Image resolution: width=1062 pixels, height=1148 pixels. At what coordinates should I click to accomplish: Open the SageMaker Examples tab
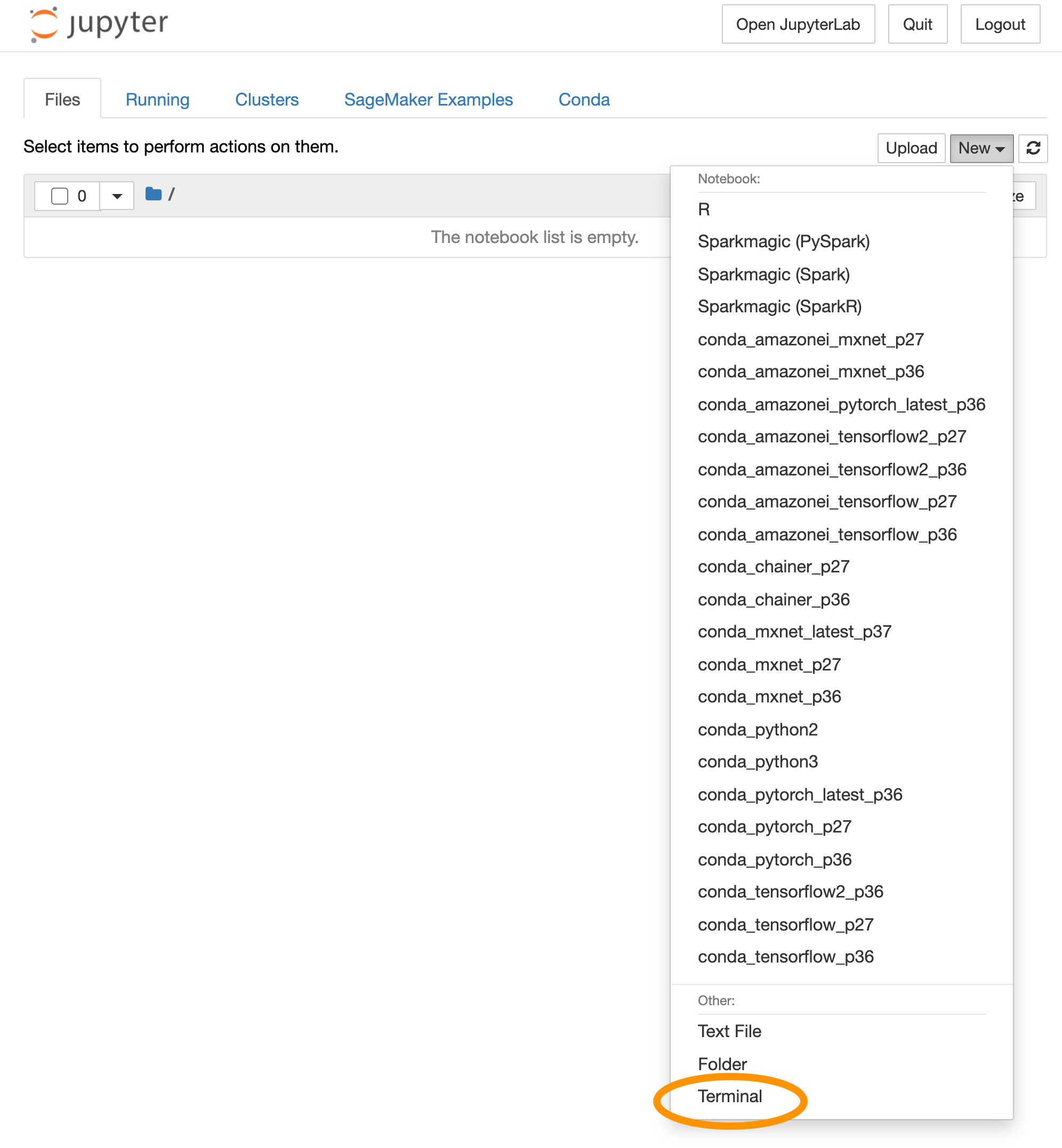pyautogui.click(x=428, y=100)
